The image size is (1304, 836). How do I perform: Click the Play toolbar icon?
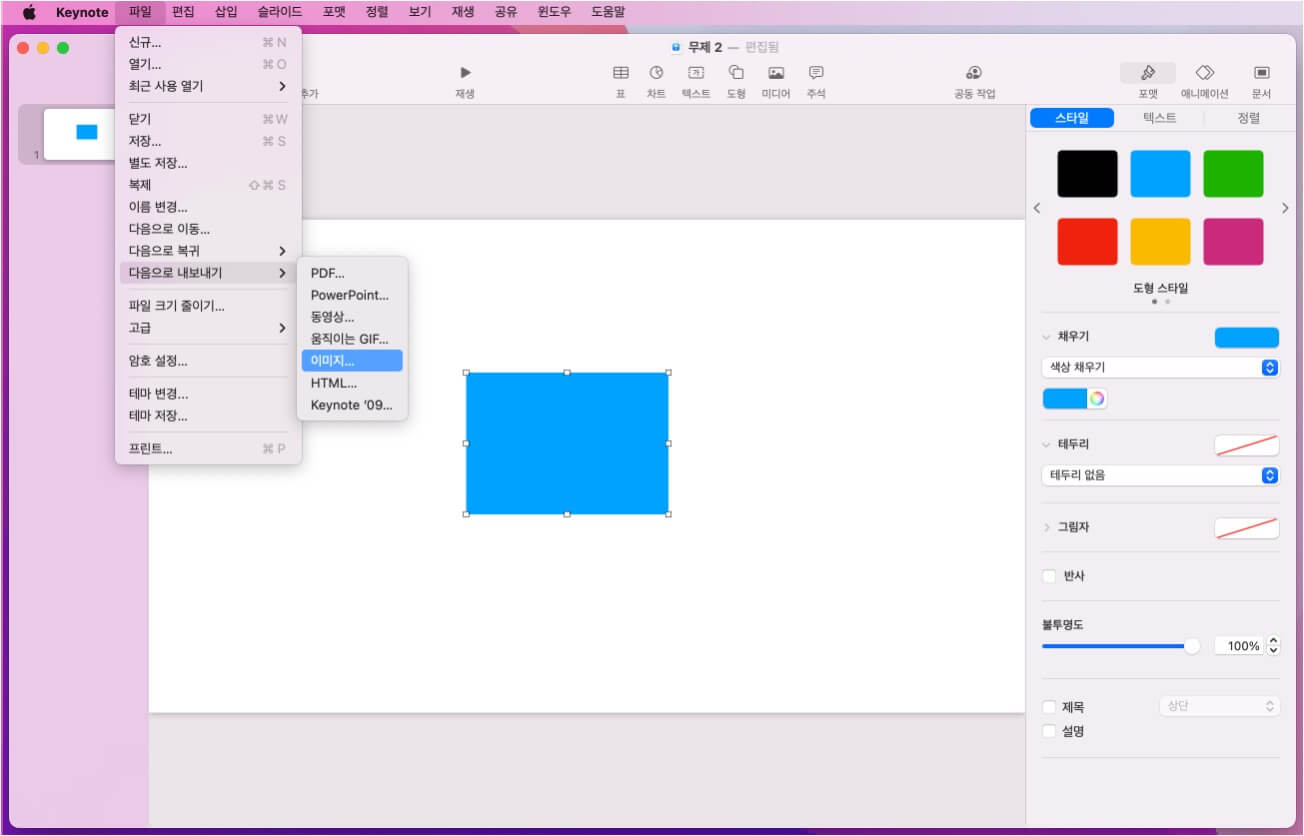click(x=465, y=73)
